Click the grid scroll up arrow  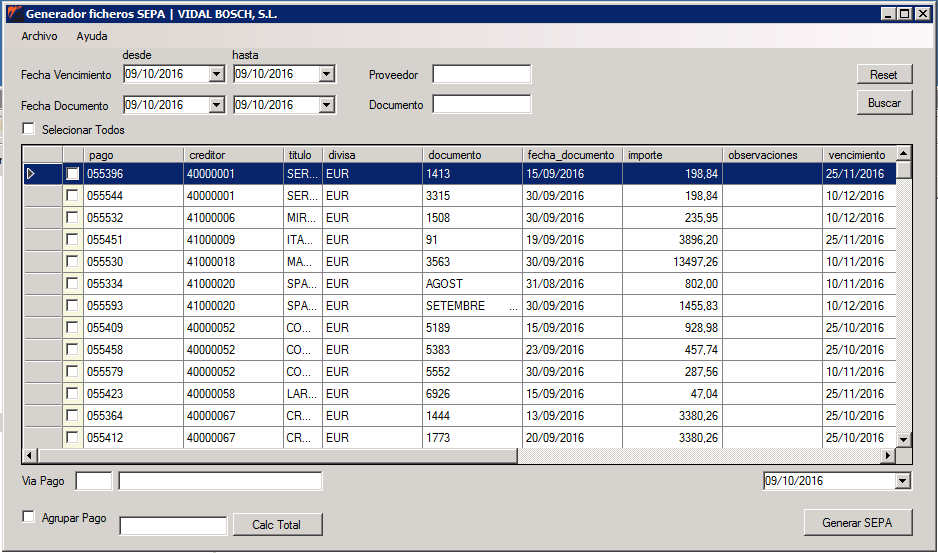903,154
